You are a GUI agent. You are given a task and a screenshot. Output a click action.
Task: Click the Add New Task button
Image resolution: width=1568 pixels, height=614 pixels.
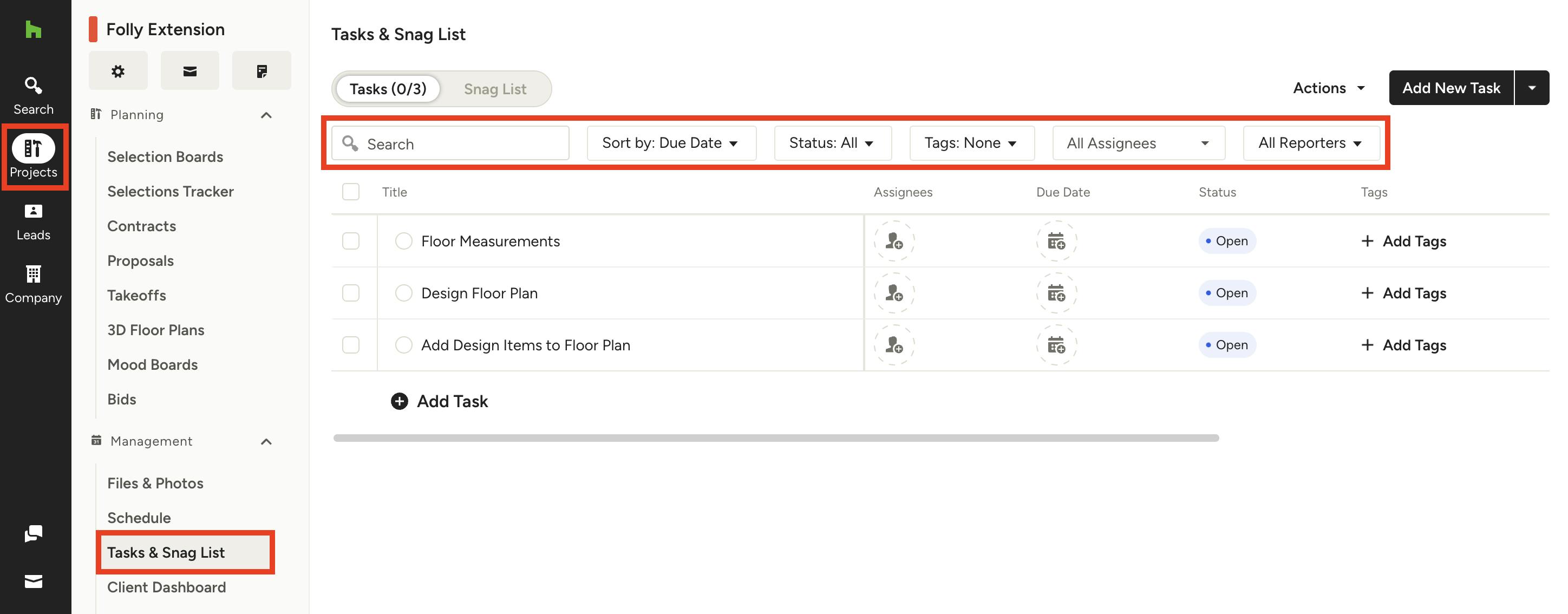pos(1451,88)
